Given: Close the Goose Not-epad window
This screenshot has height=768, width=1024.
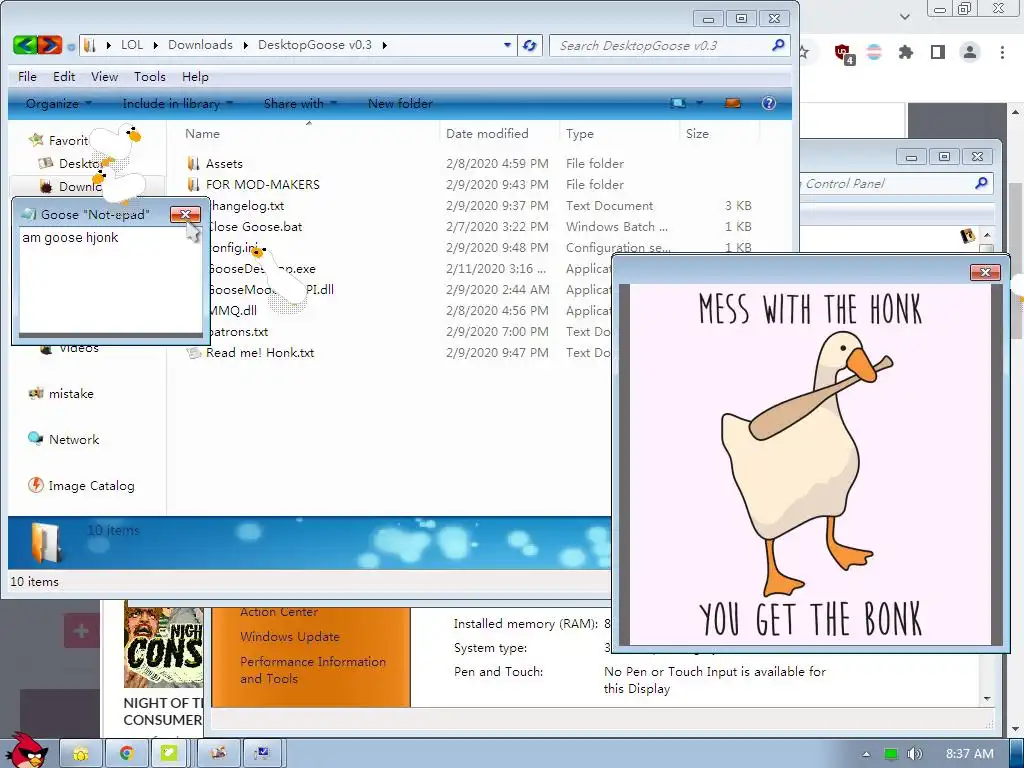Looking at the screenshot, I should (185, 214).
